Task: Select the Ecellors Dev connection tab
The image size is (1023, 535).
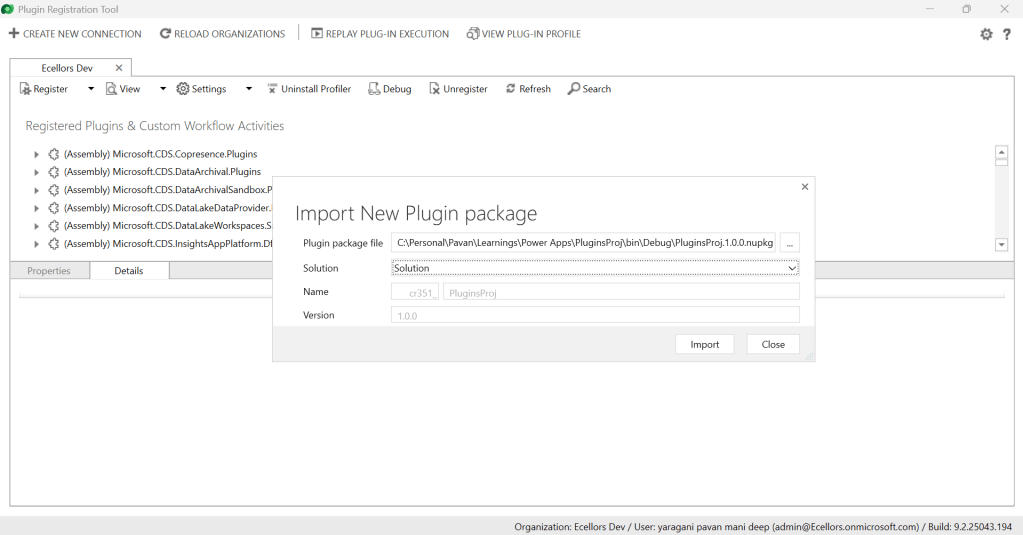Action: pos(66,68)
